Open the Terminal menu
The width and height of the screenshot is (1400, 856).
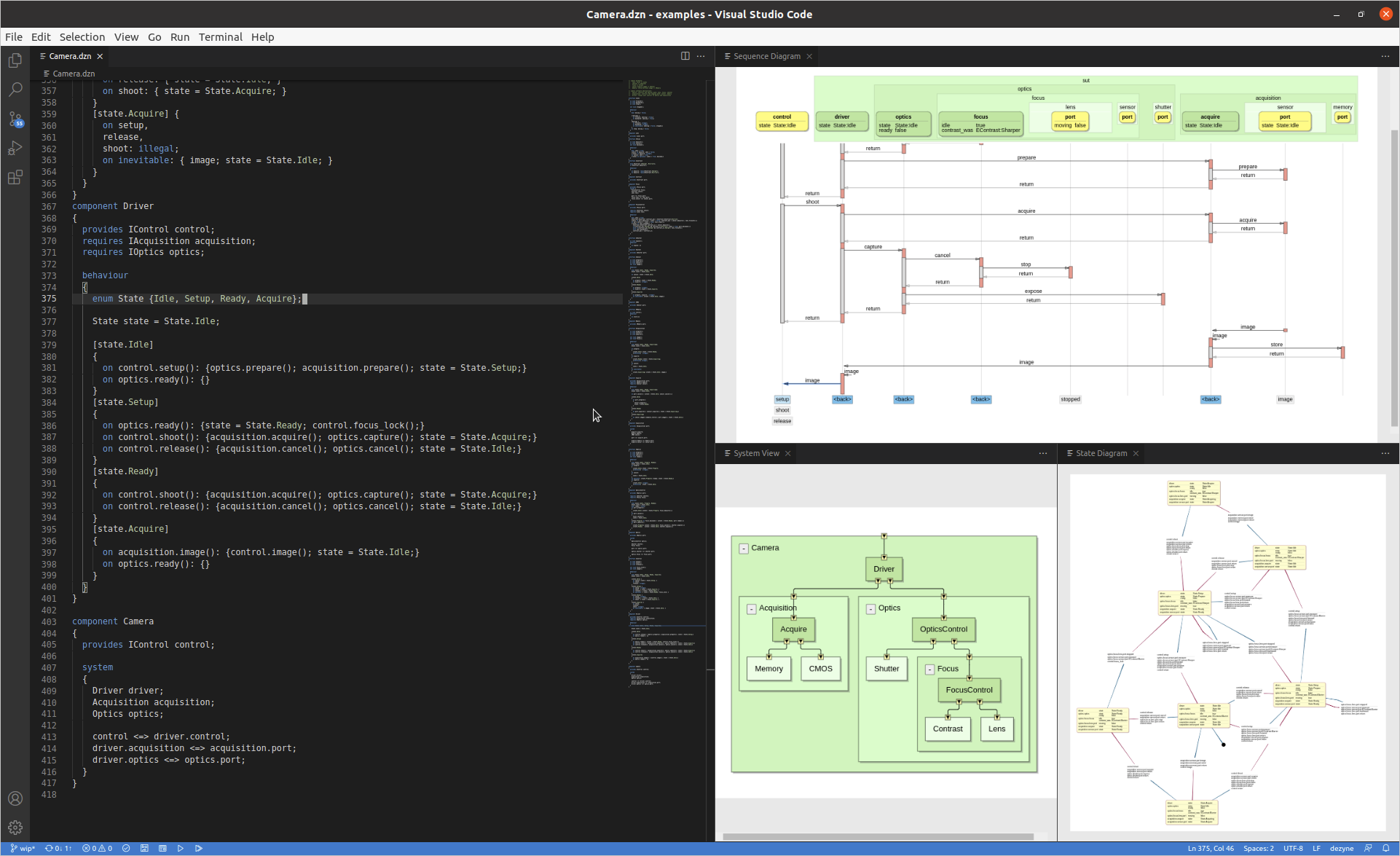tap(221, 37)
